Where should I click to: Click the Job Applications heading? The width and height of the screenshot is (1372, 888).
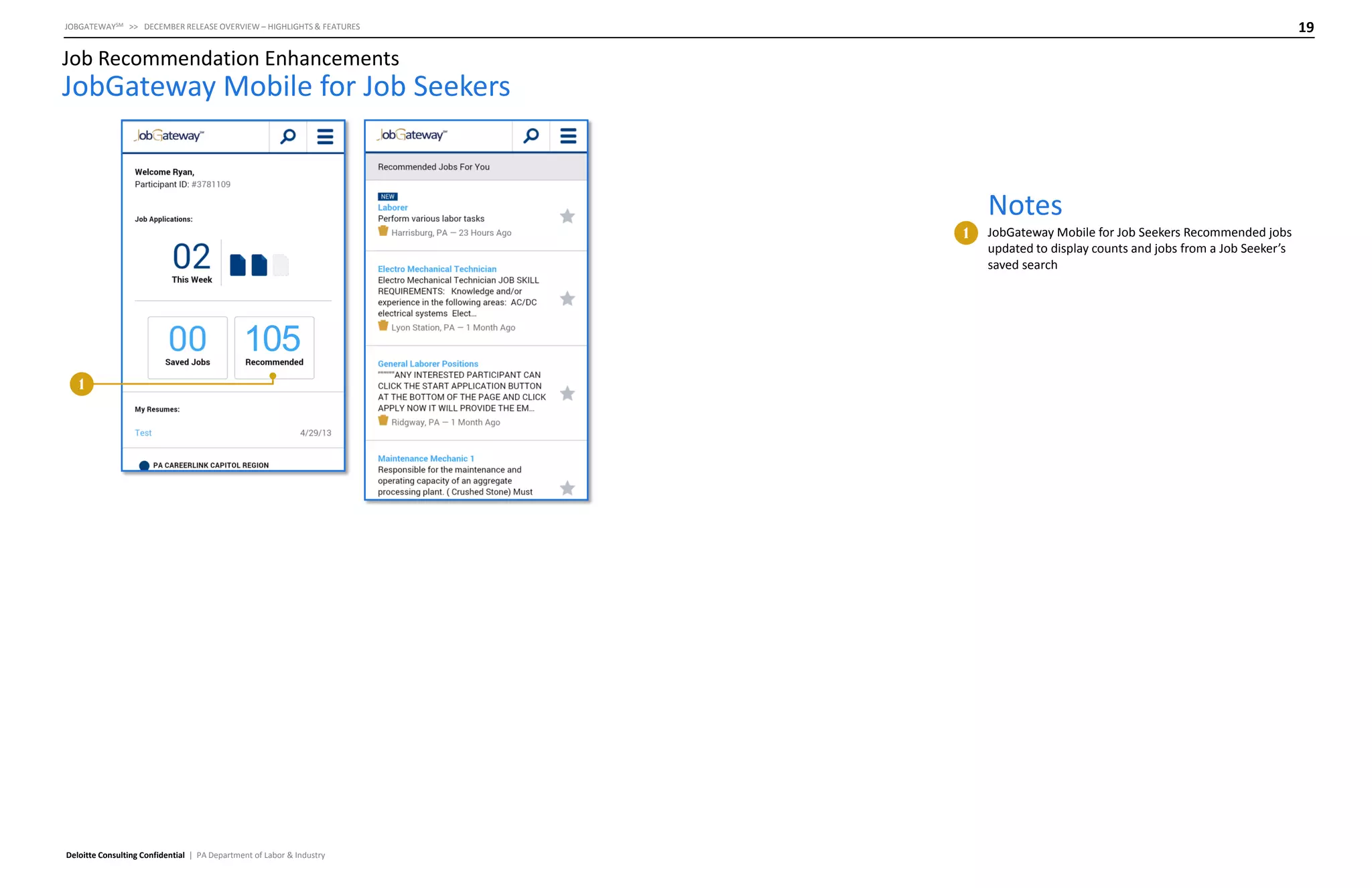[163, 219]
